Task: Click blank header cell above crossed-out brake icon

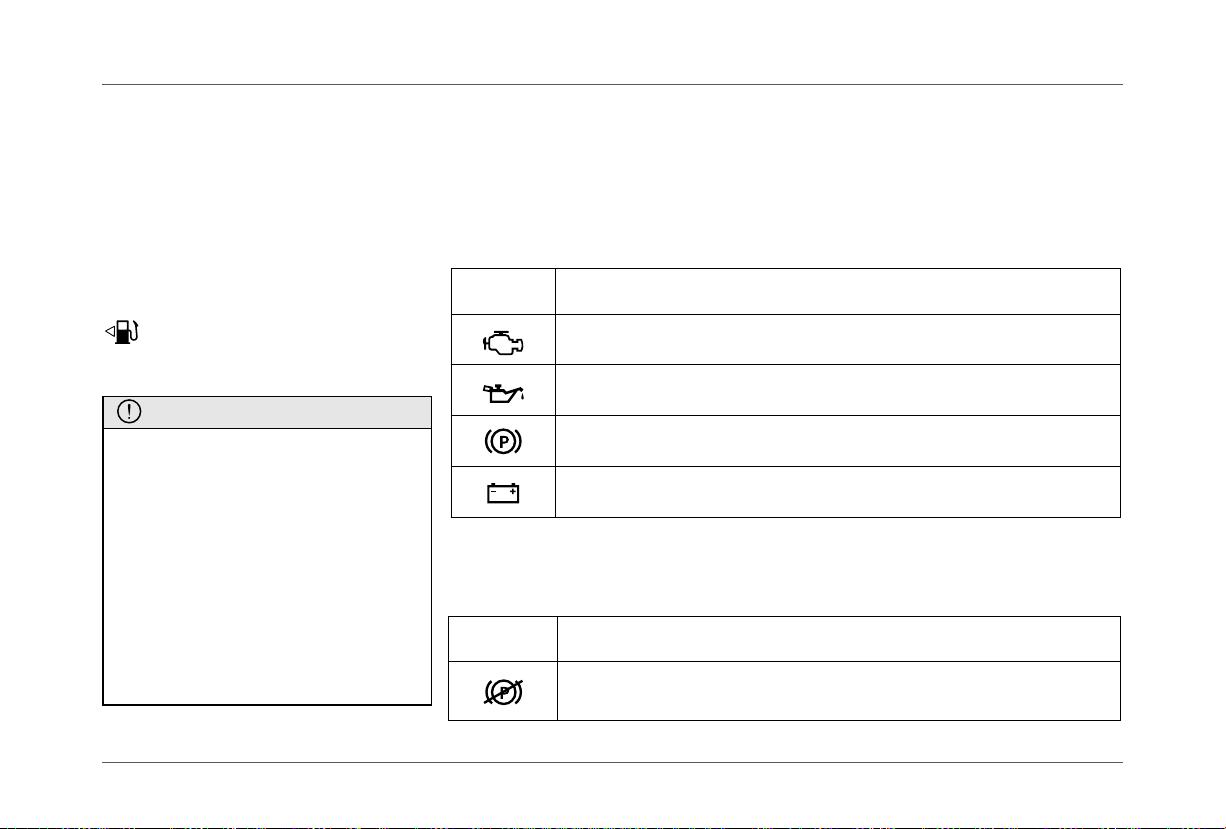Action: [503, 639]
